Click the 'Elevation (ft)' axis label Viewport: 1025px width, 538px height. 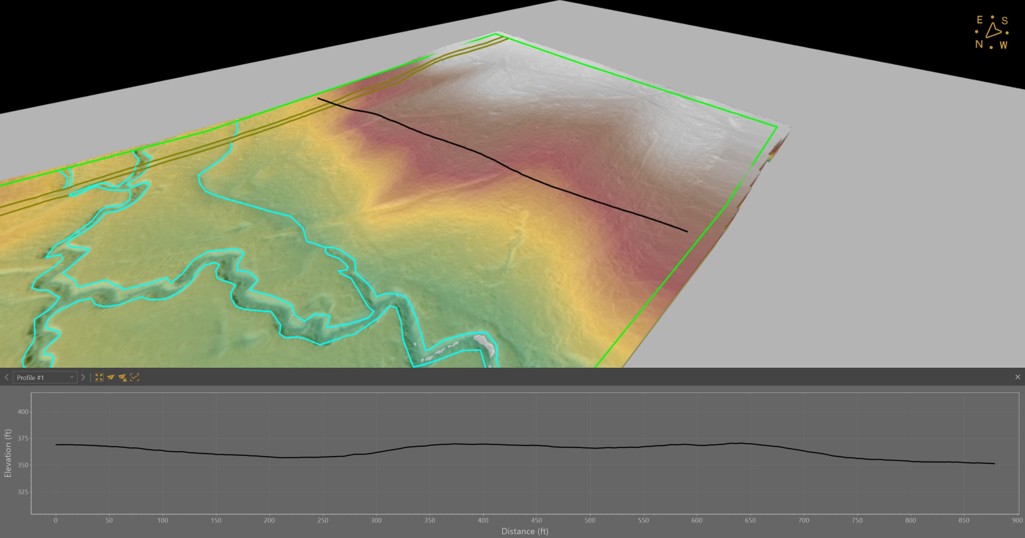click(x=8, y=453)
